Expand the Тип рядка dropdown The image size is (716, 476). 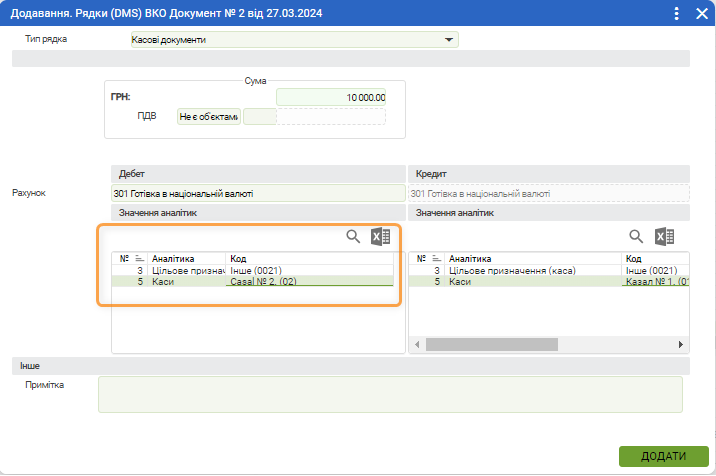click(448, 40)
